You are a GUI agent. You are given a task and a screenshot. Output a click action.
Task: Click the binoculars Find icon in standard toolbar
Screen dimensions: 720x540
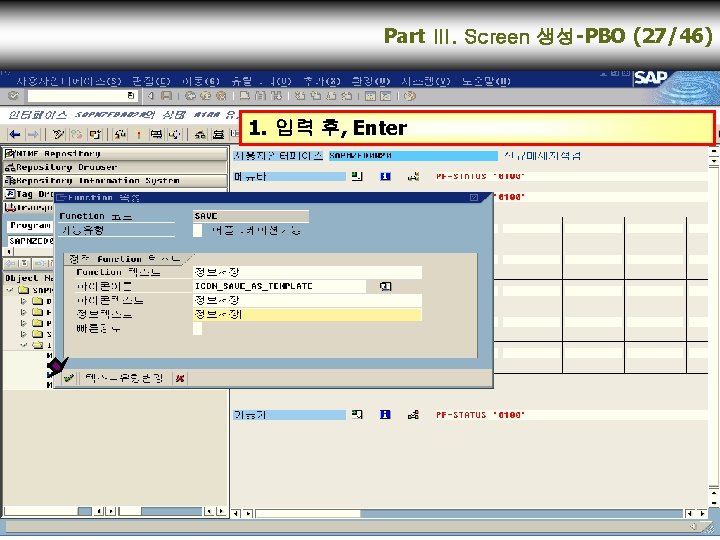pos(260,96)
